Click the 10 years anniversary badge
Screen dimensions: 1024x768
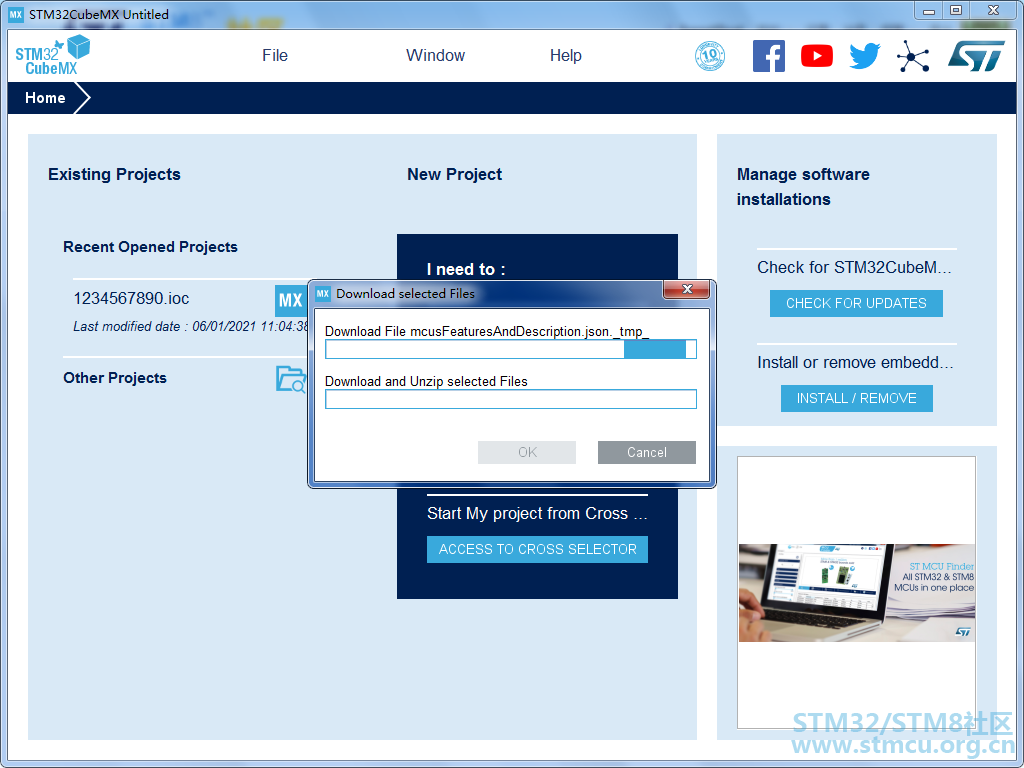click(710, 56)
